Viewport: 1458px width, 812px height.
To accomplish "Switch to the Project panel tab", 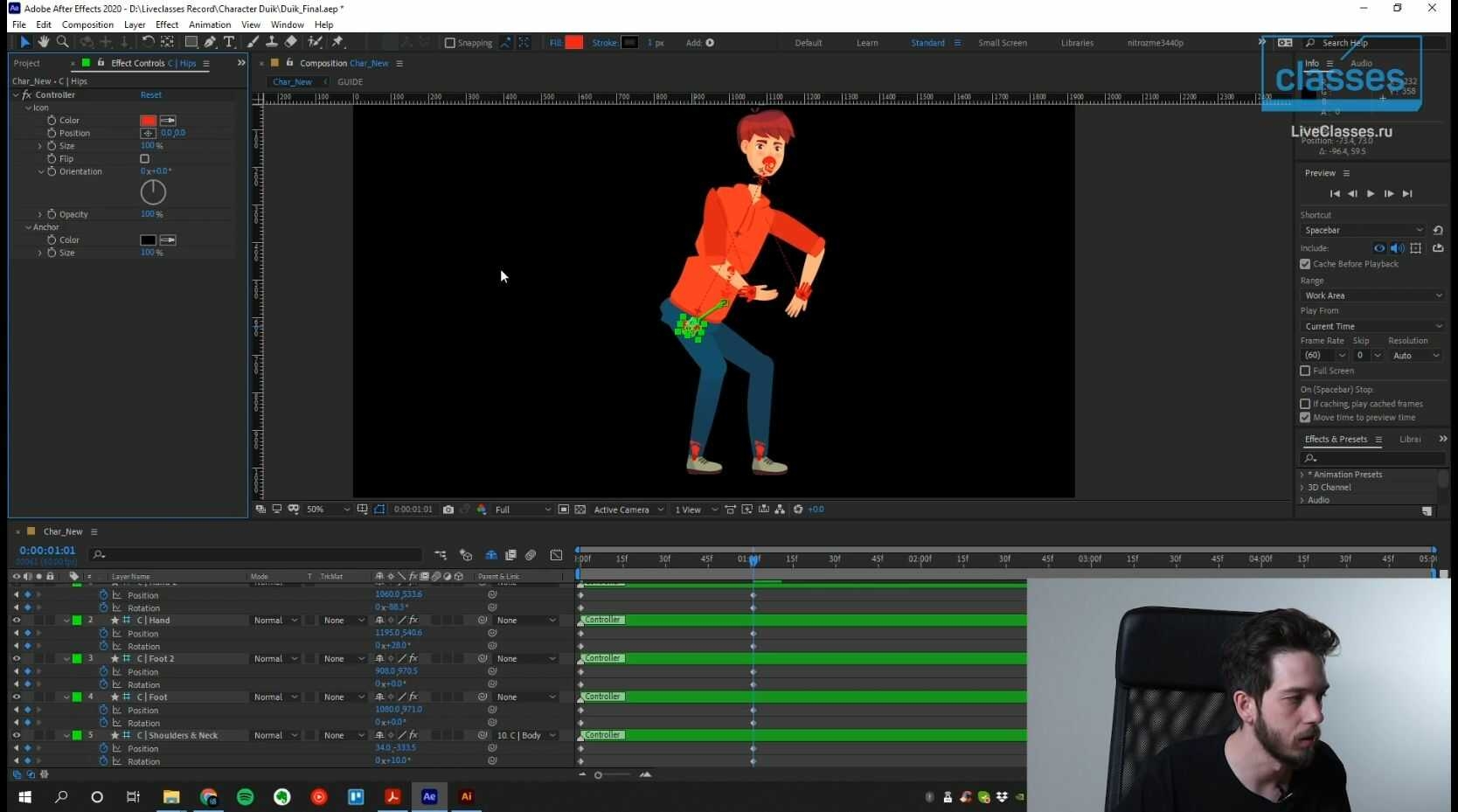I will [x=27, y=63].
